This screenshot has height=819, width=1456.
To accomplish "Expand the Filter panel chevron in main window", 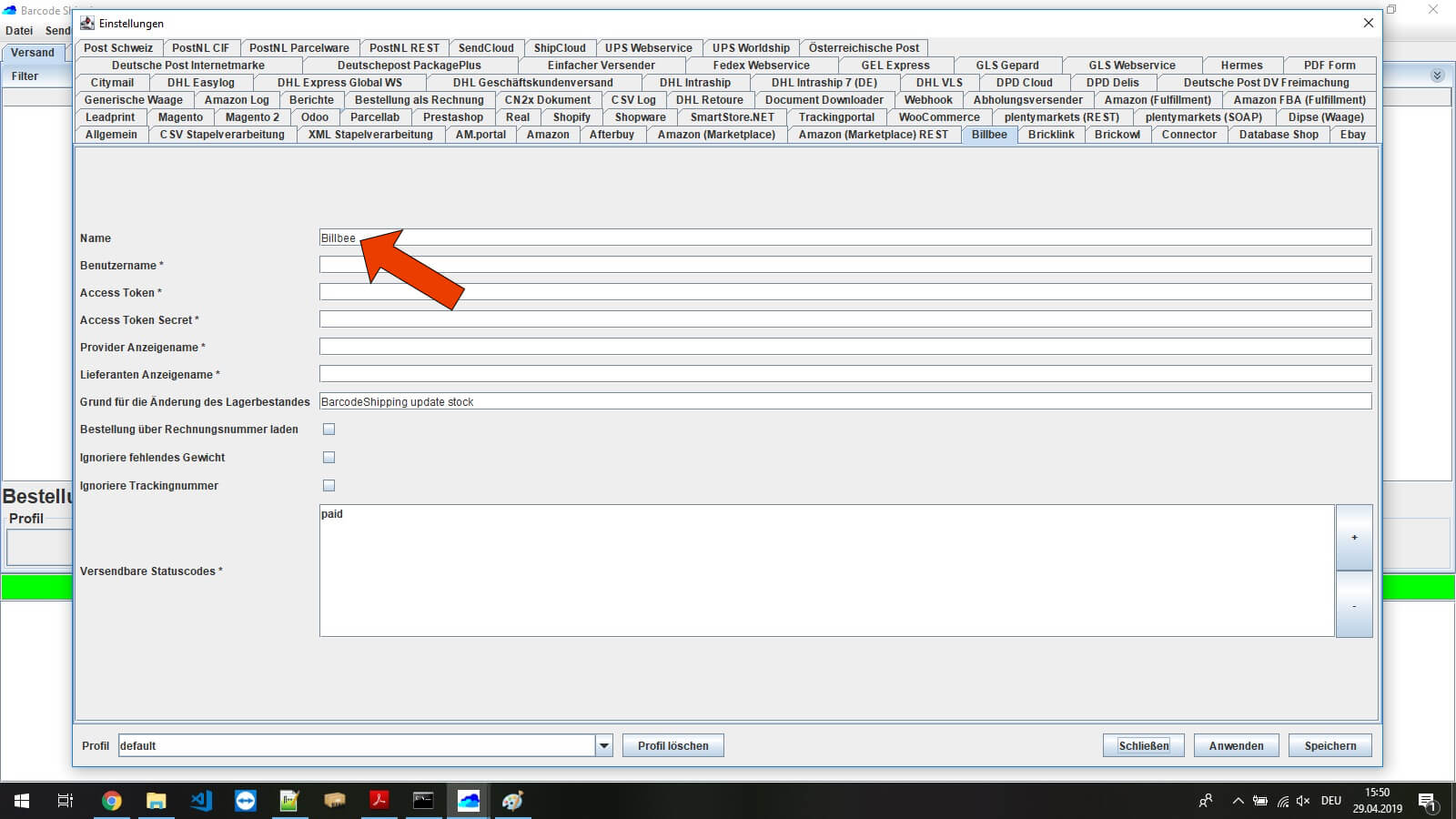I will click(1437, 76).
